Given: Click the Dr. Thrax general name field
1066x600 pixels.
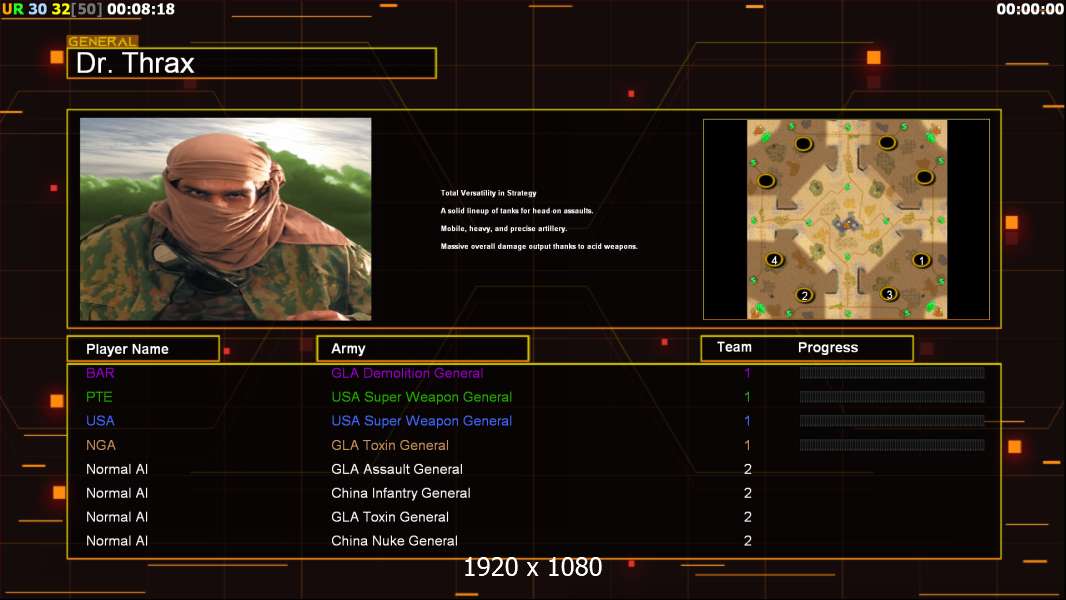Looking at the screenshot, I should 251,64.
